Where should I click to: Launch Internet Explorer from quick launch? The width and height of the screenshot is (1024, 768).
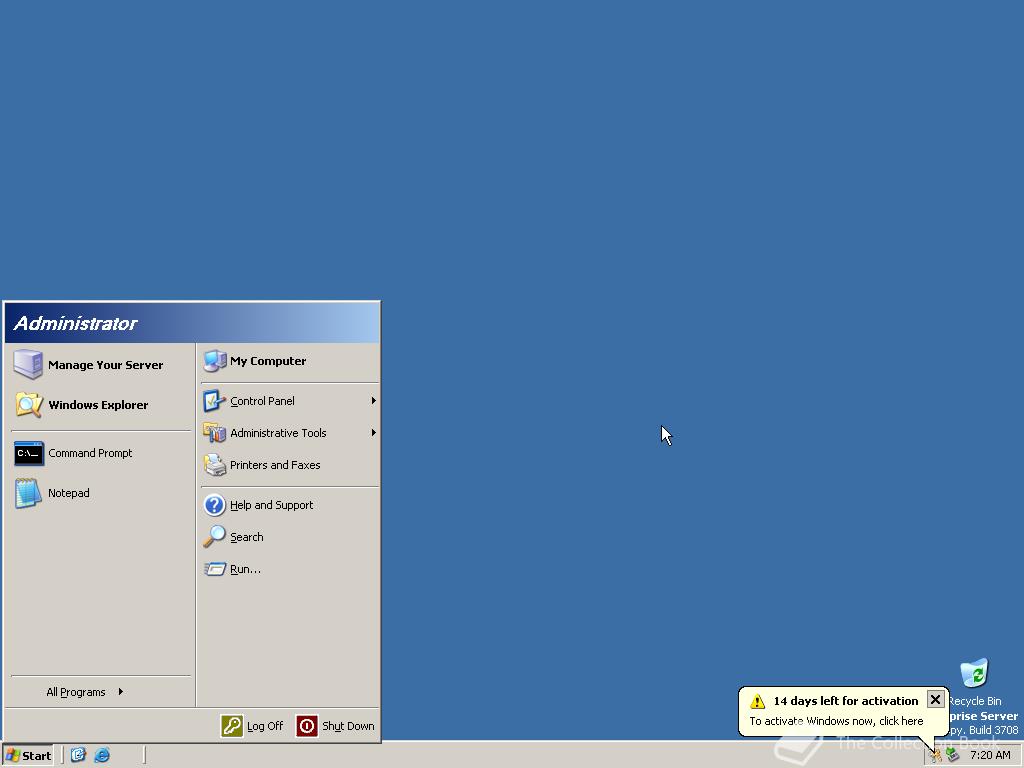[x=102, y=755]
